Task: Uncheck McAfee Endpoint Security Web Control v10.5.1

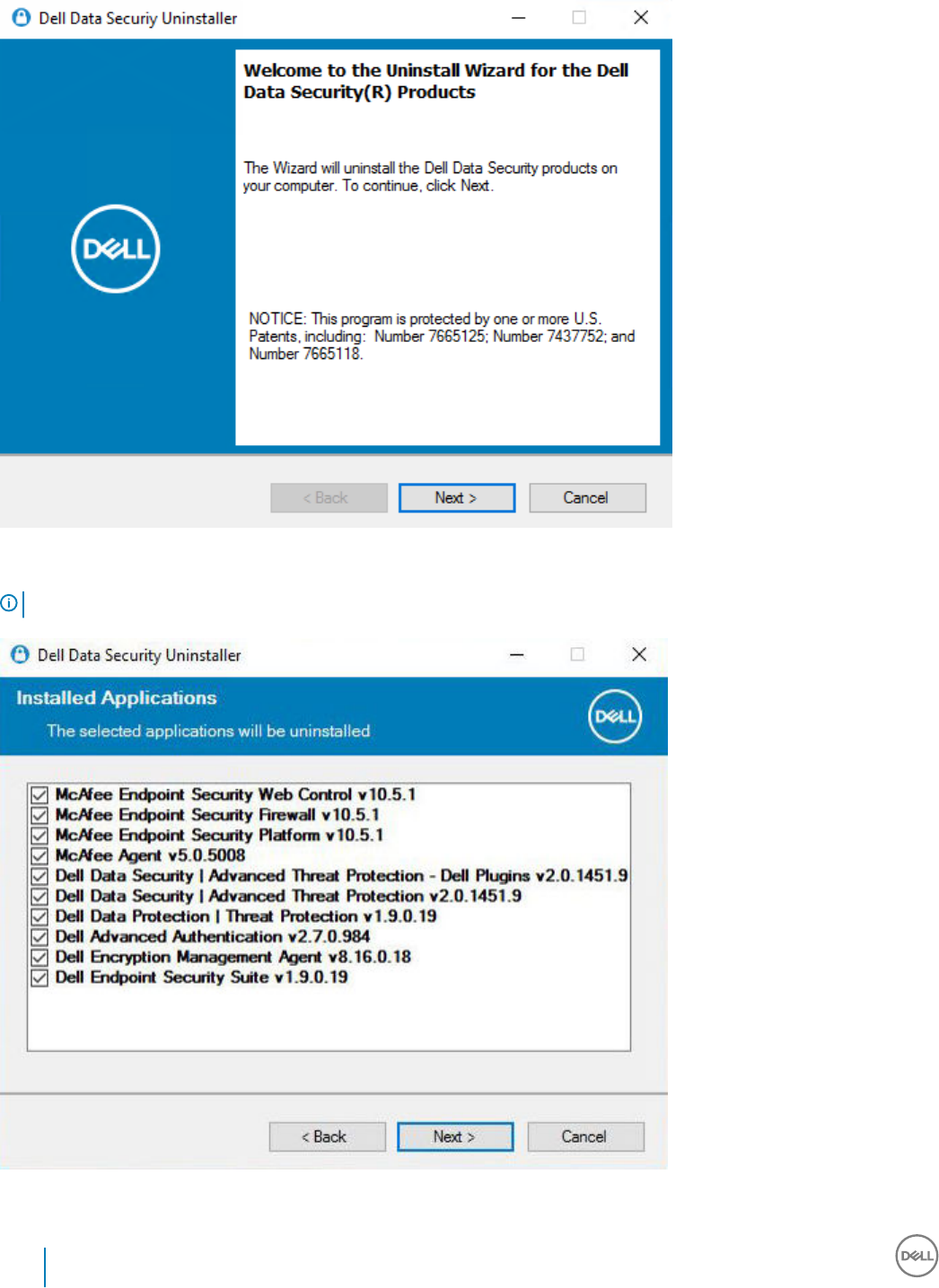Action: tap(39, 795)
